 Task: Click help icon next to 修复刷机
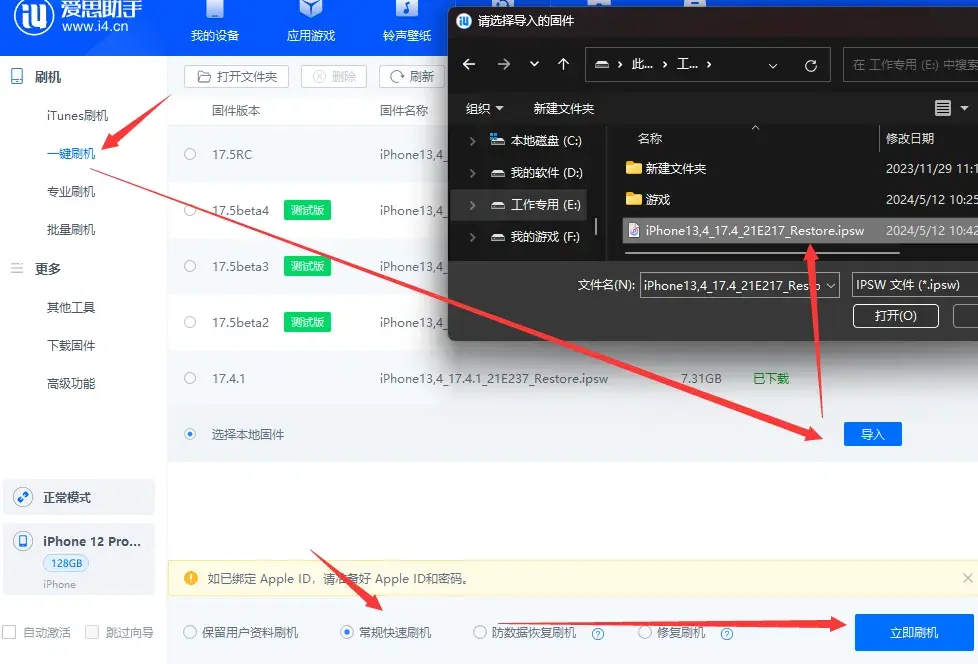(727, 634)
